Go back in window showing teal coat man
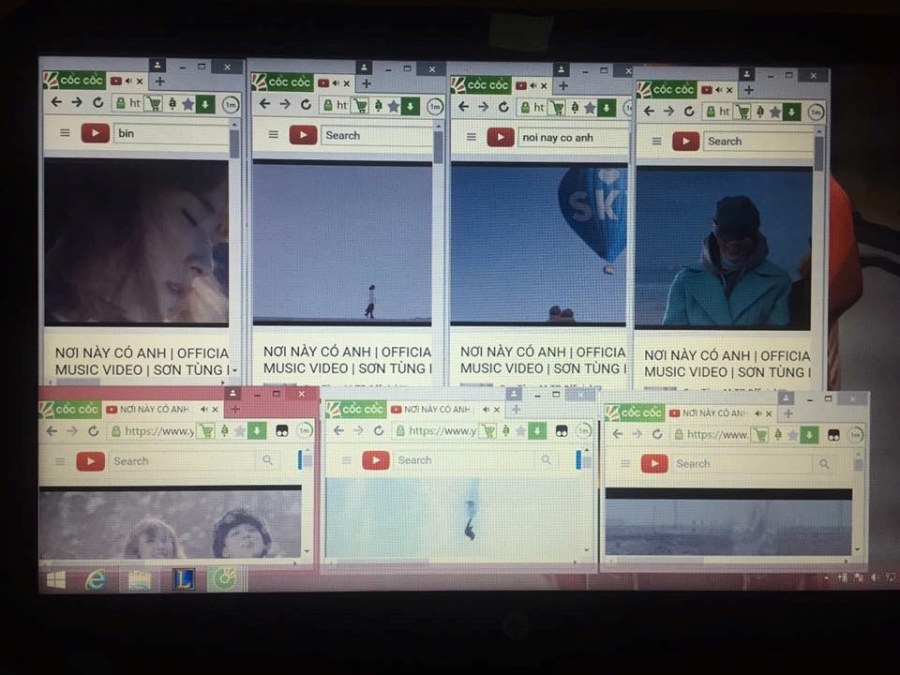Screen dimensions: 900x675 point(649,111)
